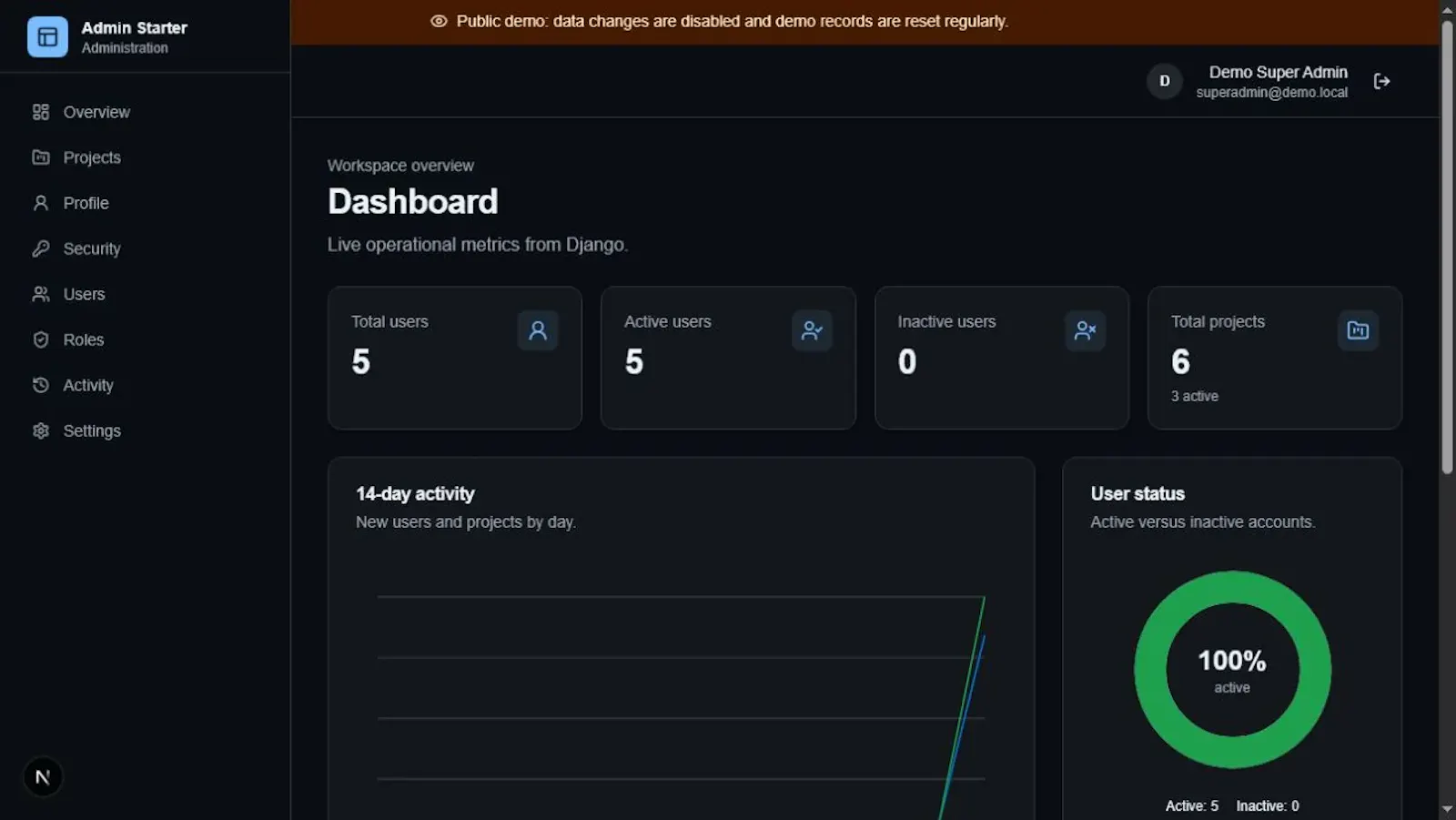Click the green donut chart ring
This screenshot has width=1456, height=820.
[x=1149, y=670]
